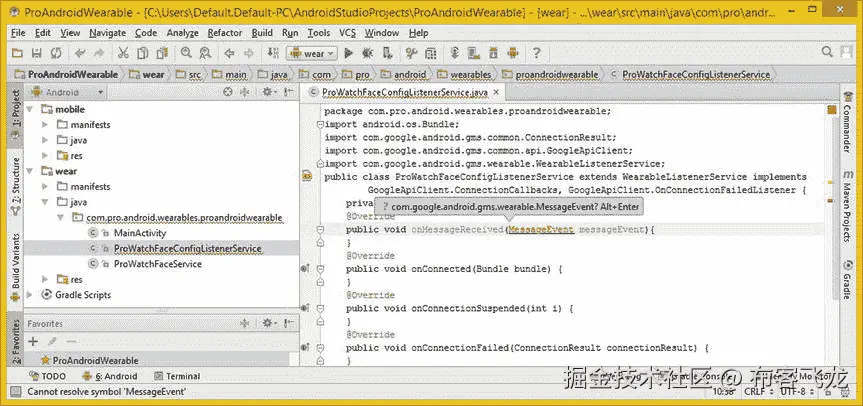863x406 pixels.
Task: Start debugging with the bug icon
Action: tap(367, 53)
